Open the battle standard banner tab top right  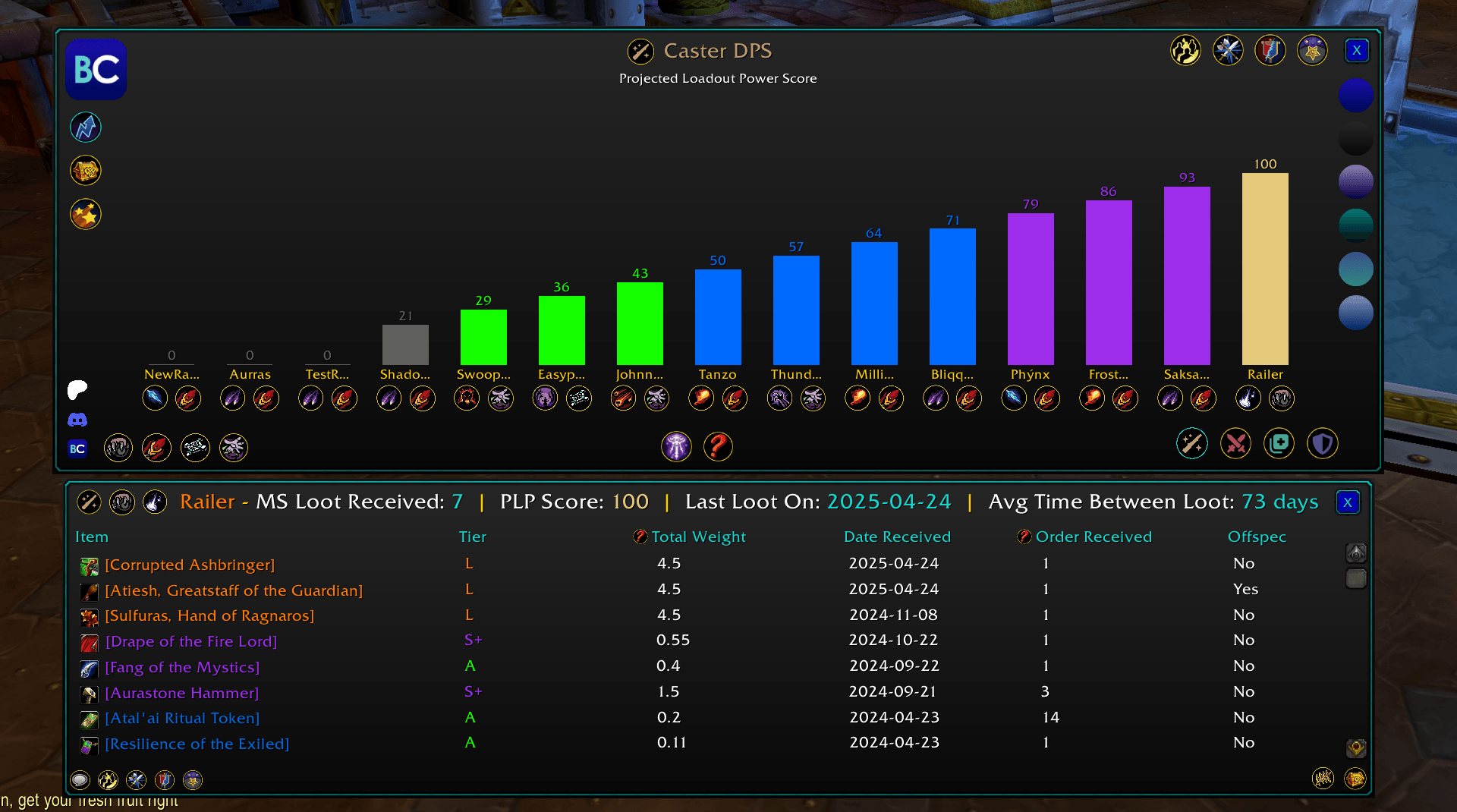pyautogui.click(x=1270, y=50)
